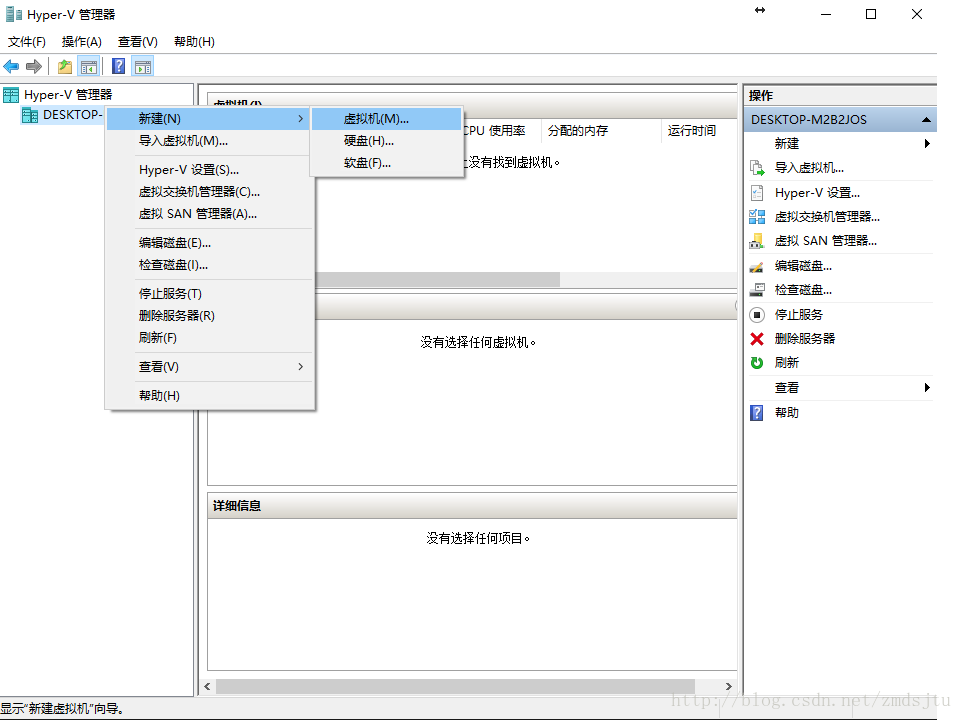962x720 pixels.
Task: Click the Up one level folder icon
Action: [64, 66]
